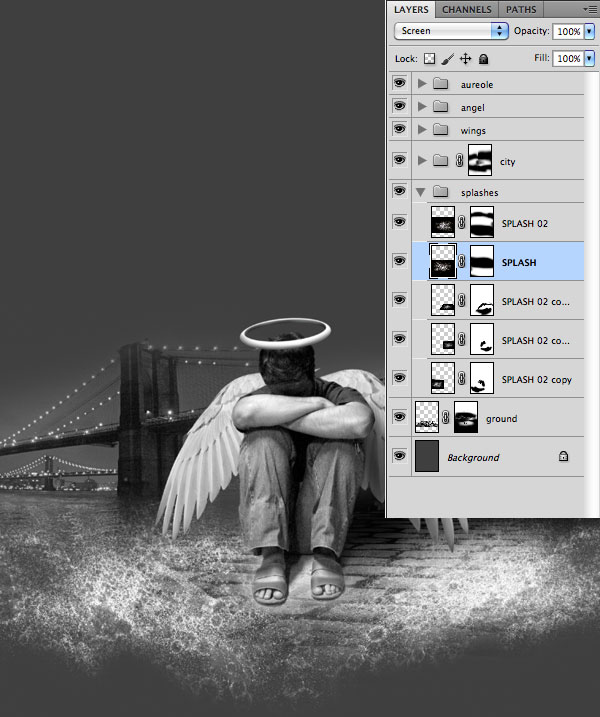Screen dimensions: 600x717
Task: Hide the Background layer
Action: 399,457
